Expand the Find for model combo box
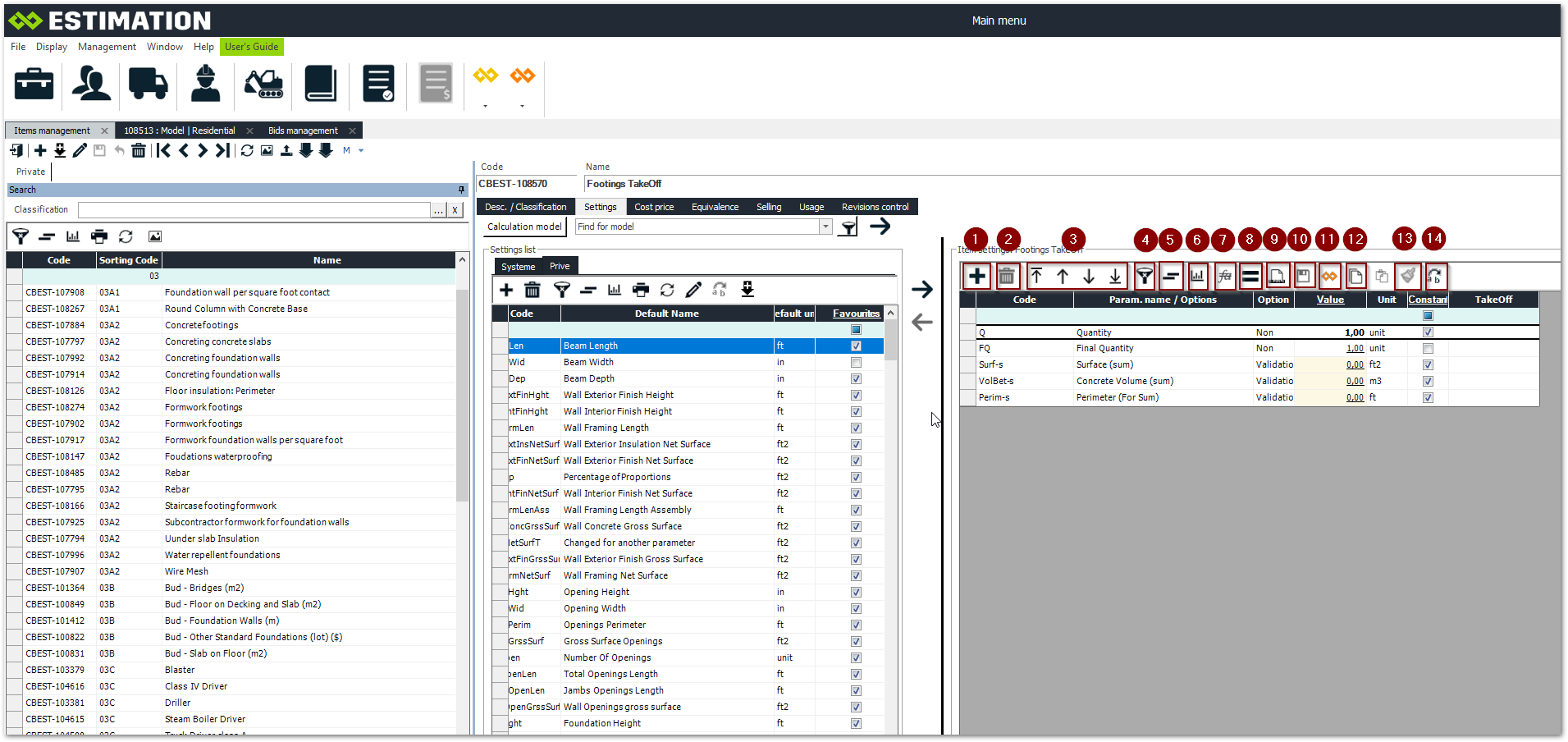This screenshot has width=1568, height=742. point(825,227)
